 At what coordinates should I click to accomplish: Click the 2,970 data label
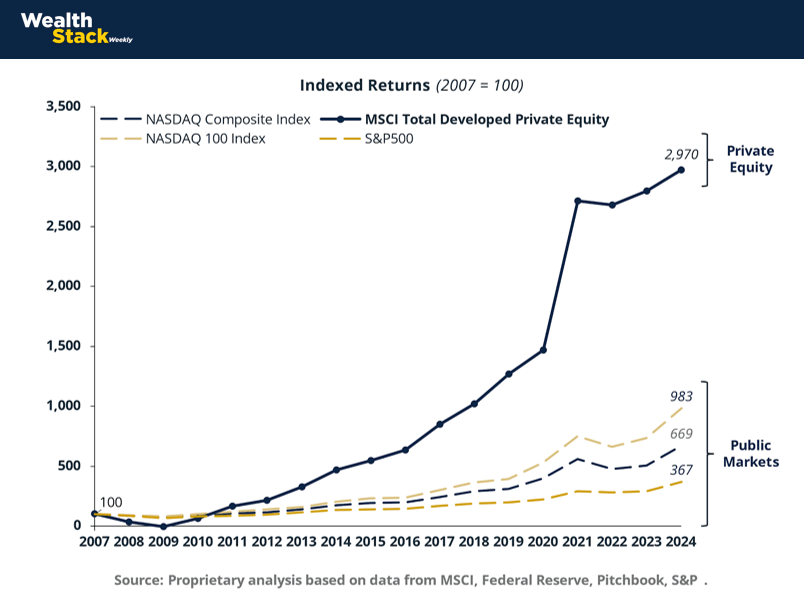coord(681,154)
